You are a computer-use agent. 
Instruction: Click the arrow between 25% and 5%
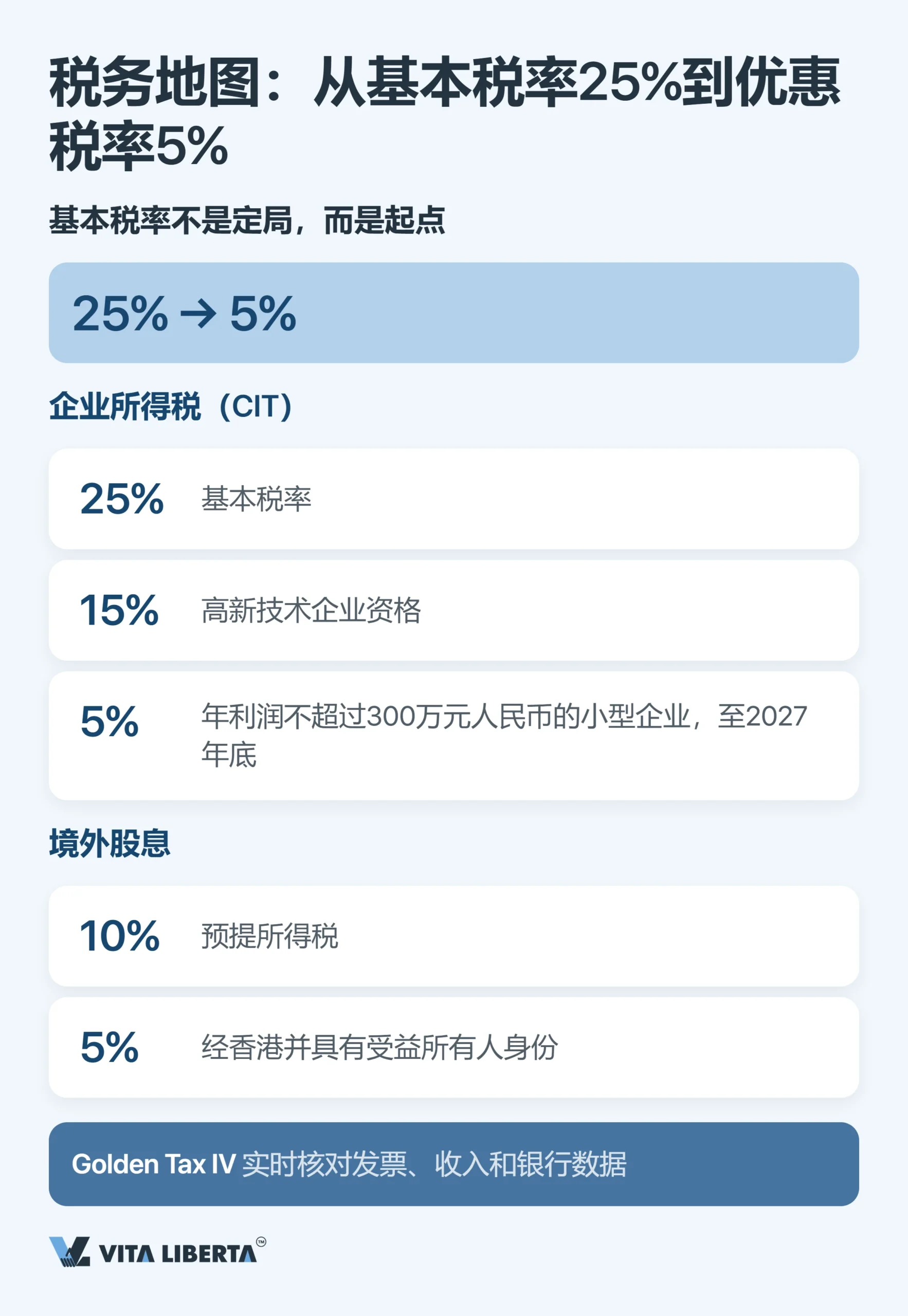pos(198,314)
